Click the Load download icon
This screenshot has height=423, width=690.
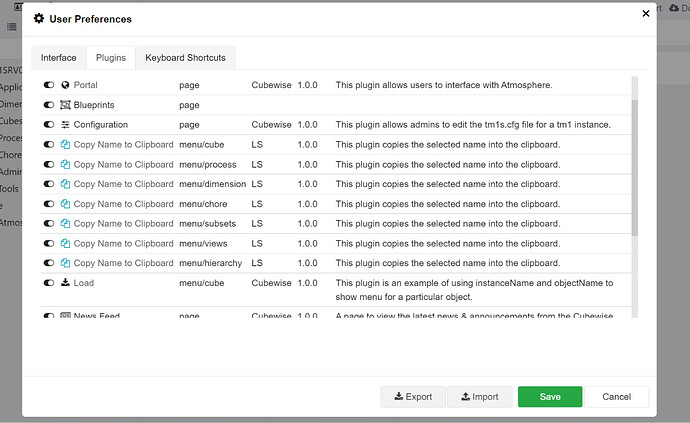66,283
